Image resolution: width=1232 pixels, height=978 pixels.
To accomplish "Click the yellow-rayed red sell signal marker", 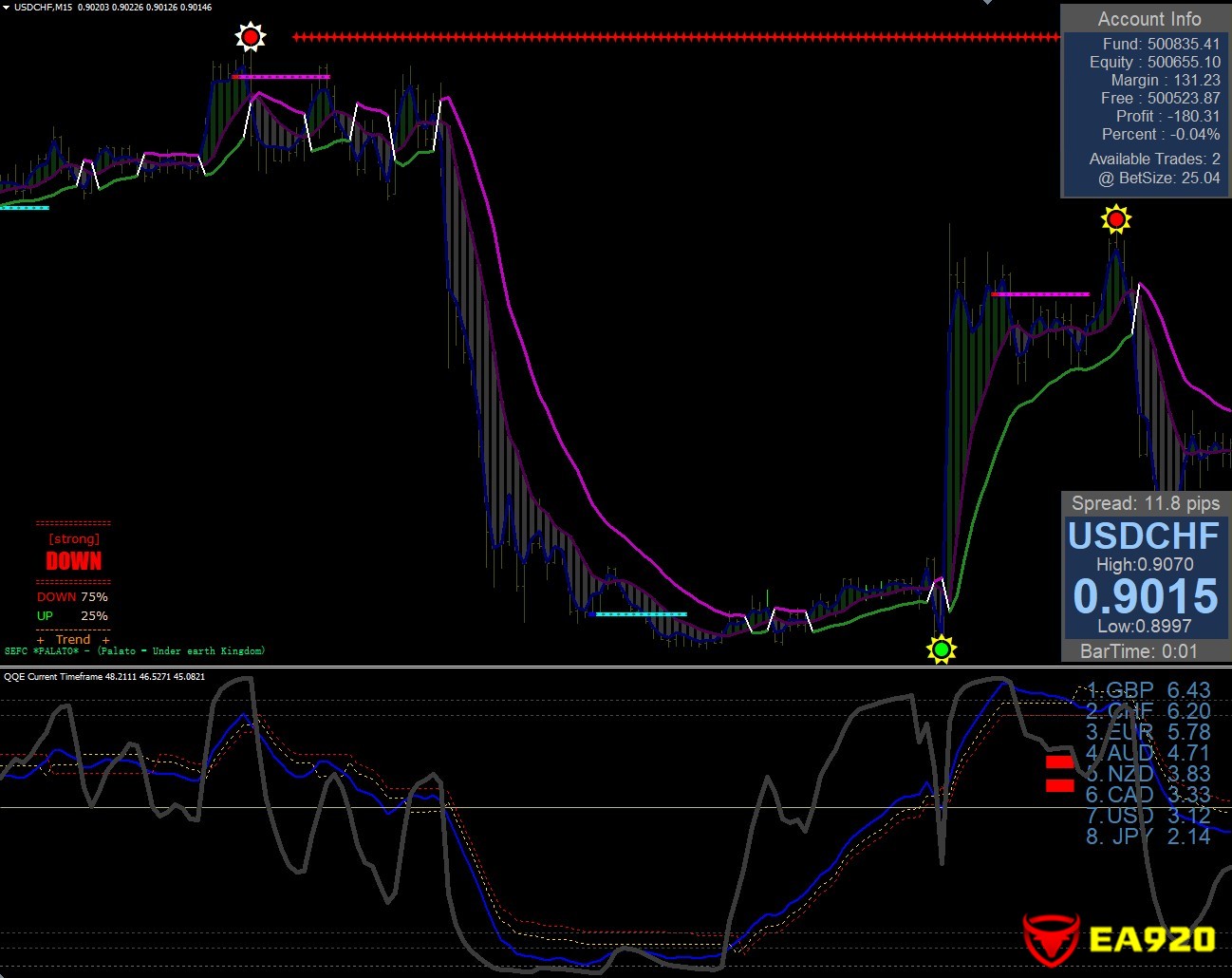I will [1115, 220].
